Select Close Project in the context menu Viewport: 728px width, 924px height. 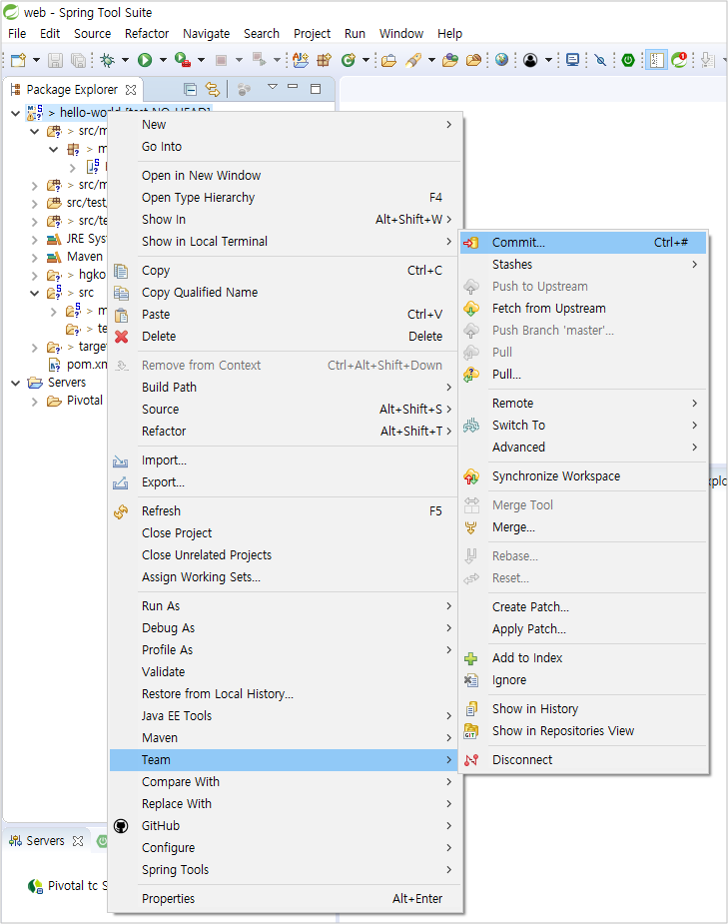[x=284, y=533]
